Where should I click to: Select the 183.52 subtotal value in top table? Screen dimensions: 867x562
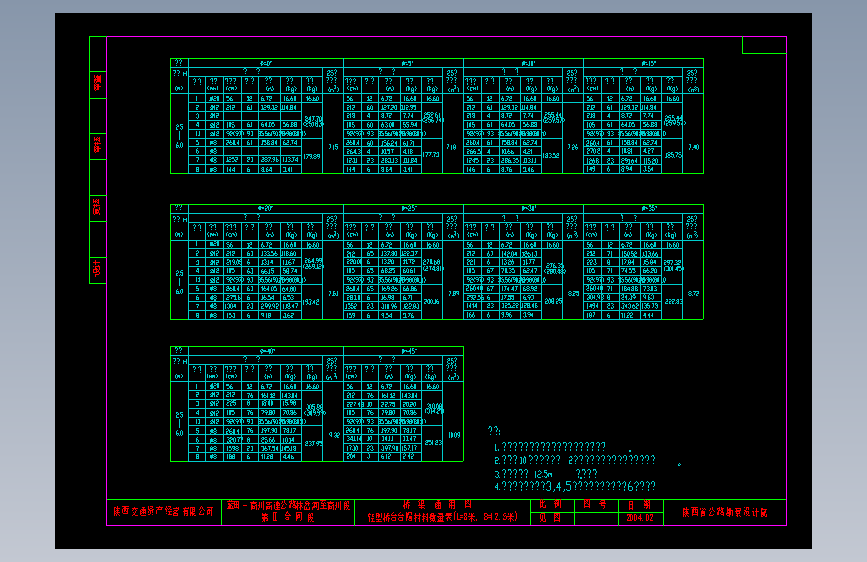pyautogui.click(x=551, y=155)
